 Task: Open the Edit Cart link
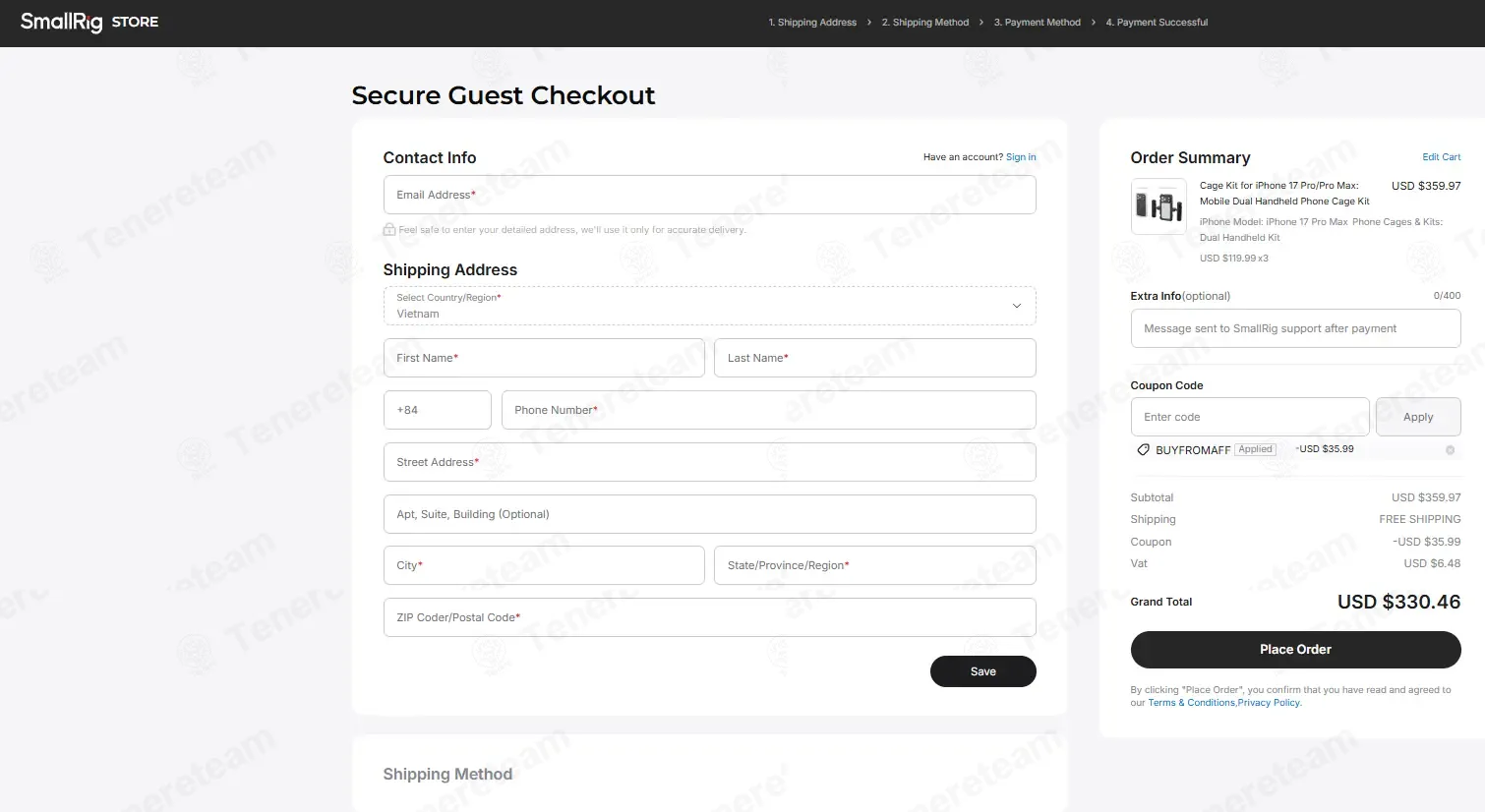[x=1442, y=157]
